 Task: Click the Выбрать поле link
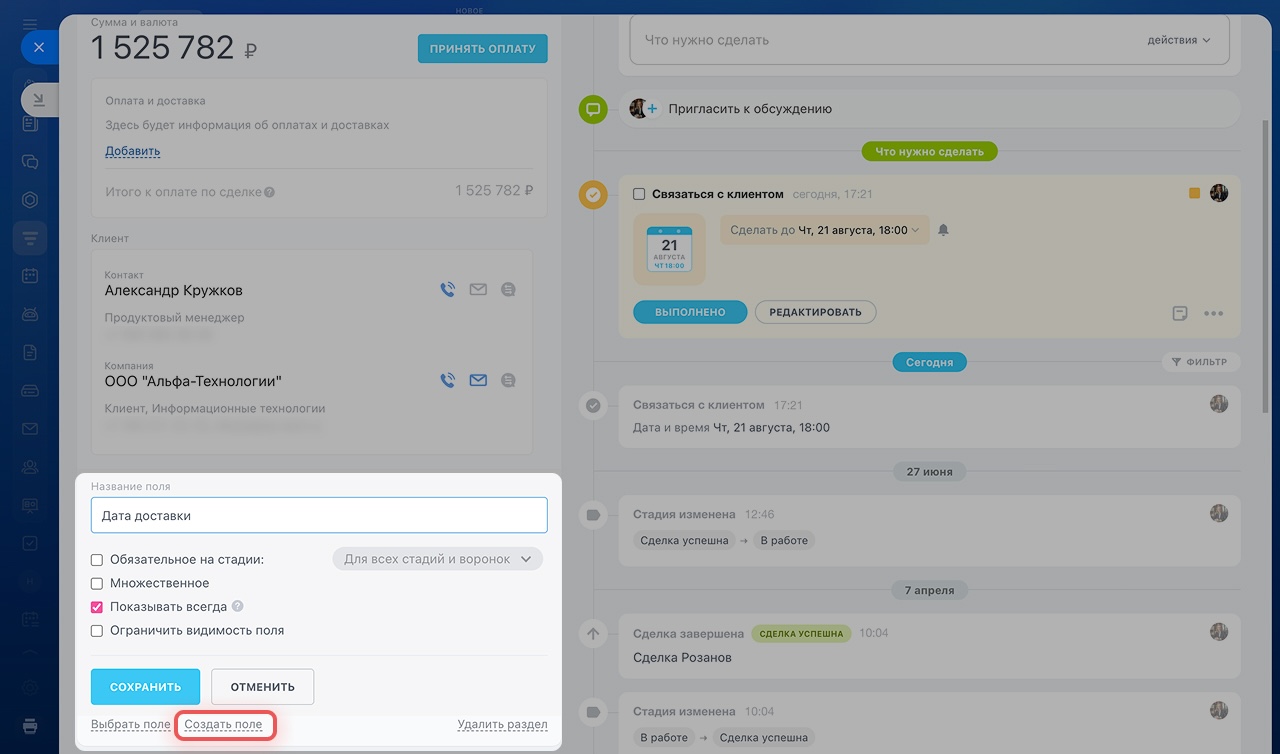(130, 725)
